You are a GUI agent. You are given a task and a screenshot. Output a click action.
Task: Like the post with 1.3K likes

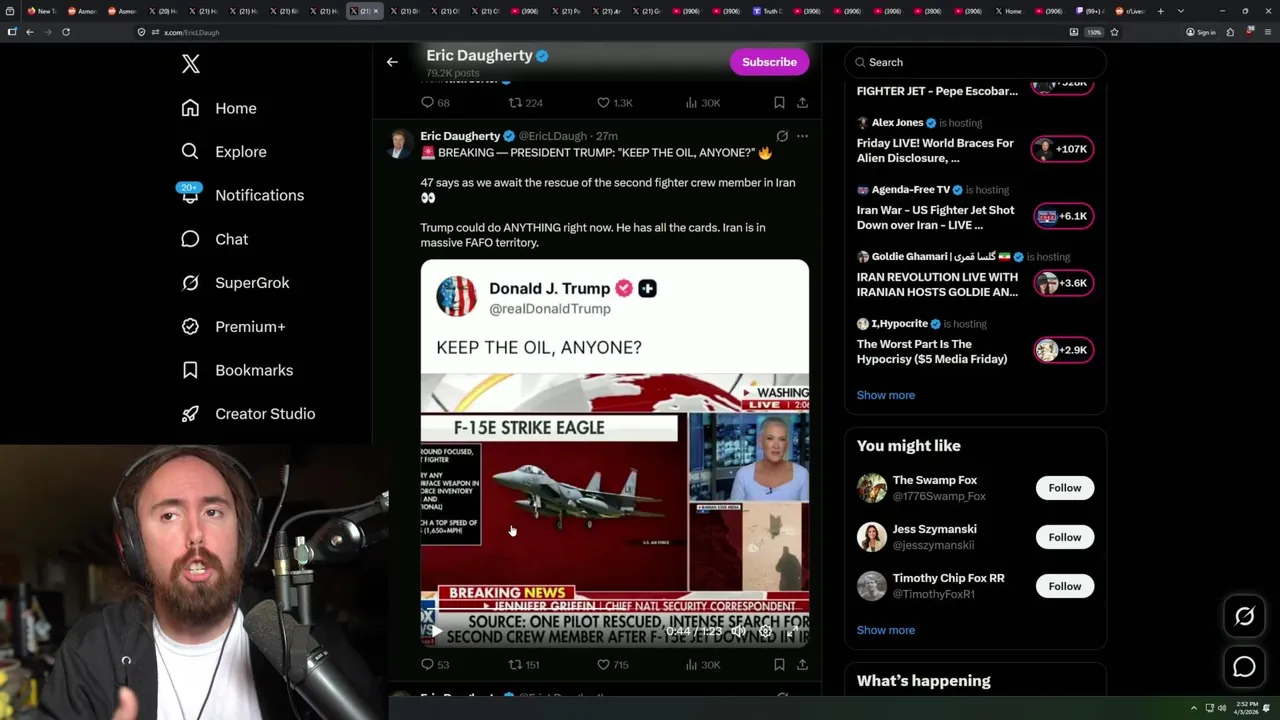tap(614, 102)
